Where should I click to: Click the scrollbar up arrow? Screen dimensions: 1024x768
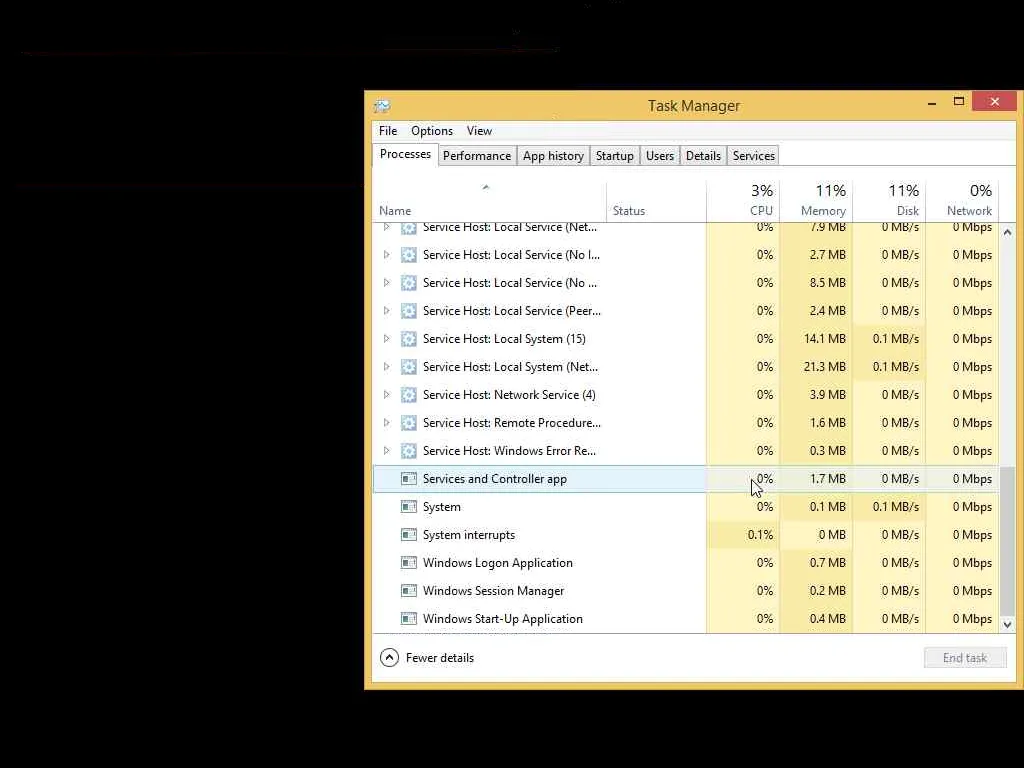1007,232
